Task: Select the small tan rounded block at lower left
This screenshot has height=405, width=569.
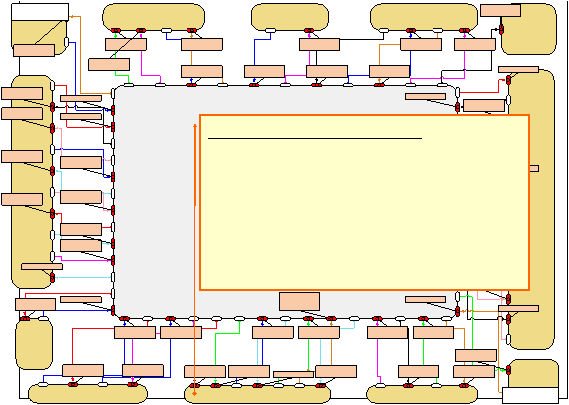Action: point(34,344)
